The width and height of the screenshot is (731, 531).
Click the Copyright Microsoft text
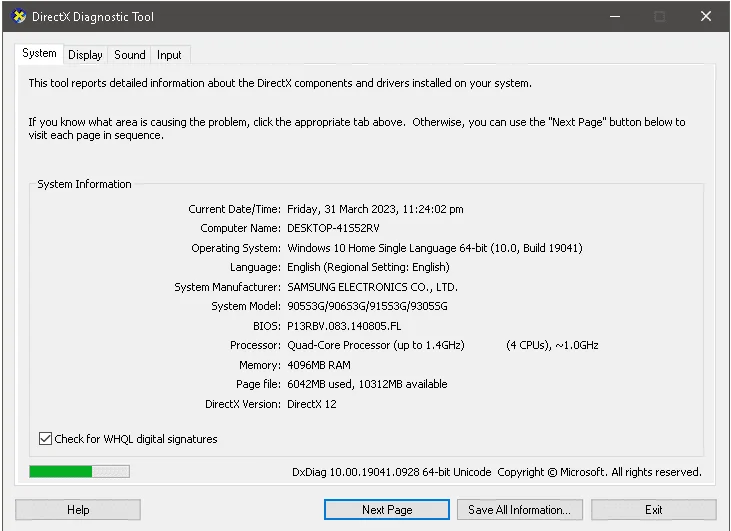(599, 472)
